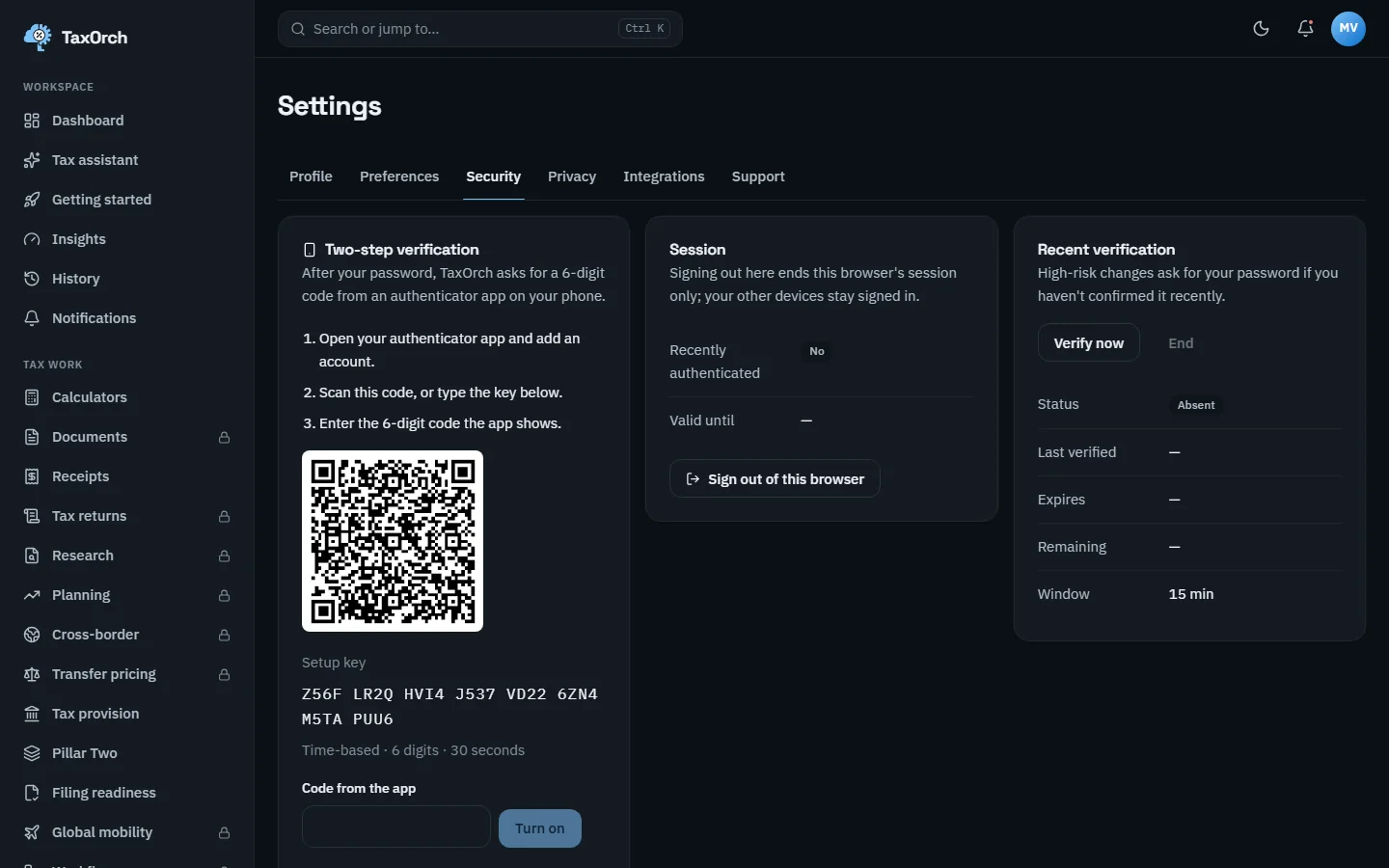Click the lock icon beside Tax returns
This screenshot has height=868, width=1389.
pyautogui.click(x=224, y=517)
